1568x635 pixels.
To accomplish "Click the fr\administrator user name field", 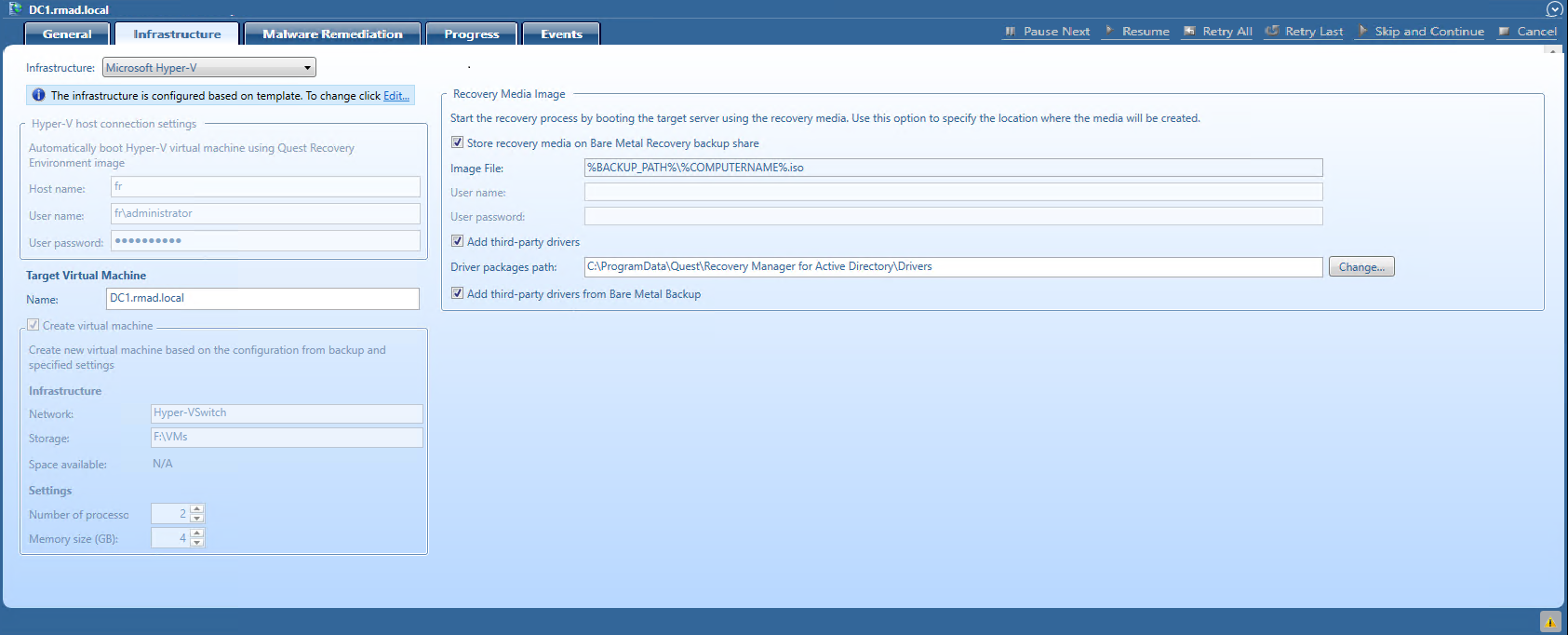I will (265, 213).
